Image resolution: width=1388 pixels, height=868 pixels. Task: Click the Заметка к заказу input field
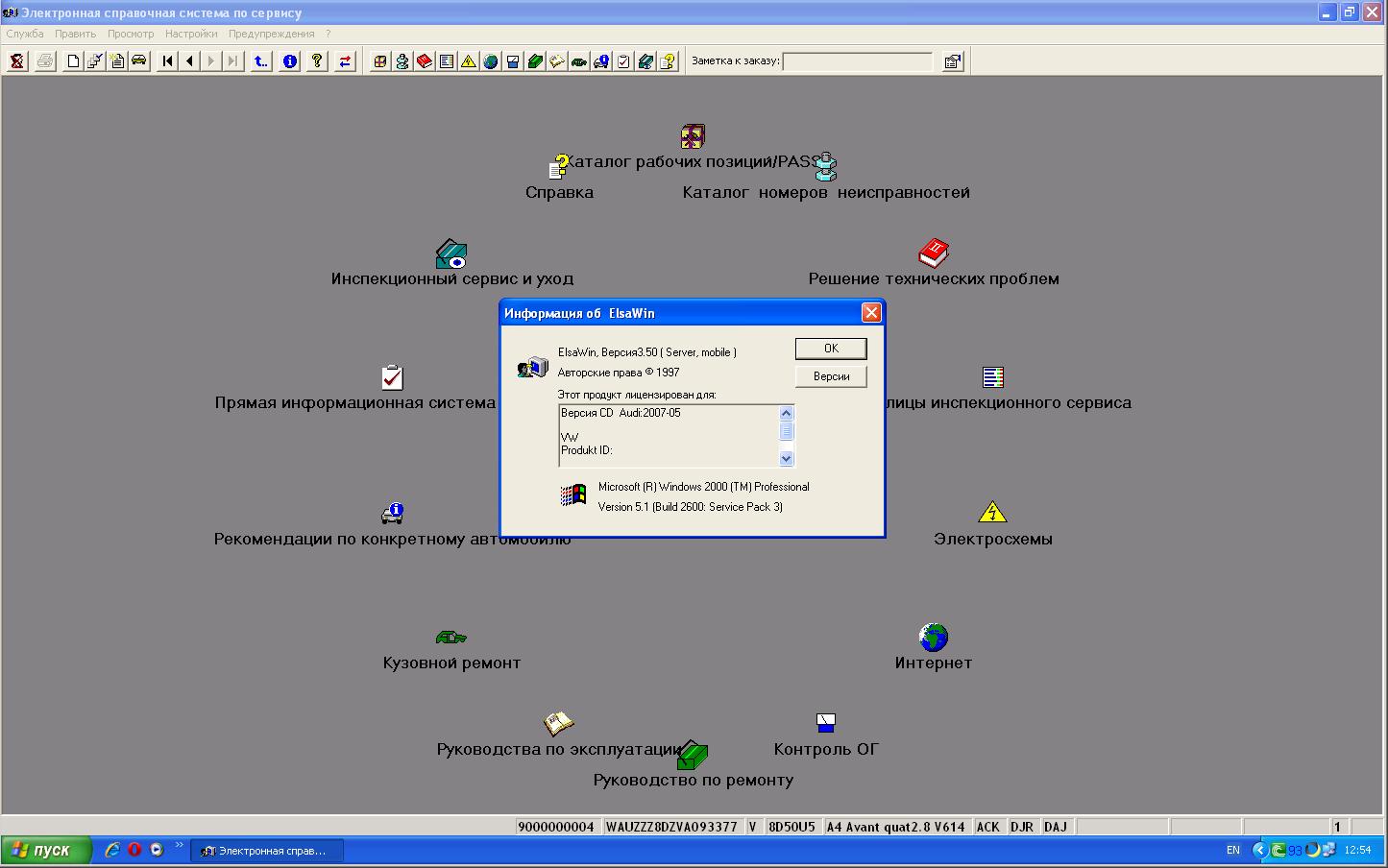[x=858, y=61]
